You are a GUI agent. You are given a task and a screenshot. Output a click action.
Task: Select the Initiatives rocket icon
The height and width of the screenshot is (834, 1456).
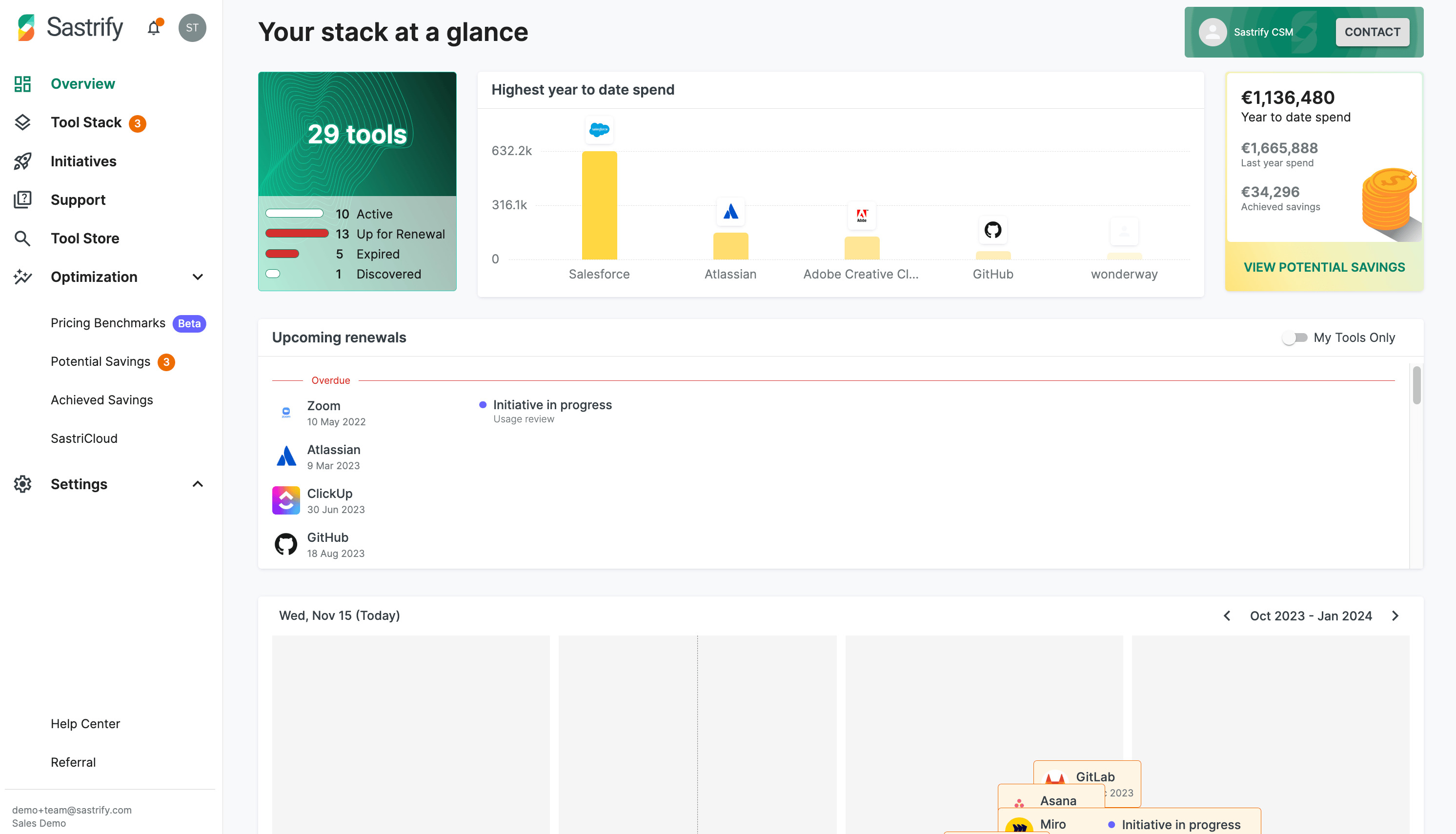23,161
